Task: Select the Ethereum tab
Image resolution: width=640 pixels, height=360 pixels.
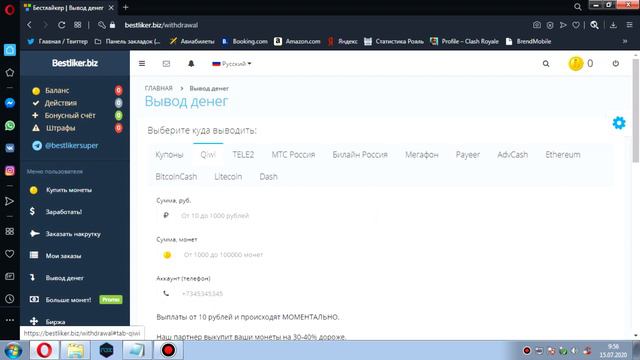Action: [562, 155]
